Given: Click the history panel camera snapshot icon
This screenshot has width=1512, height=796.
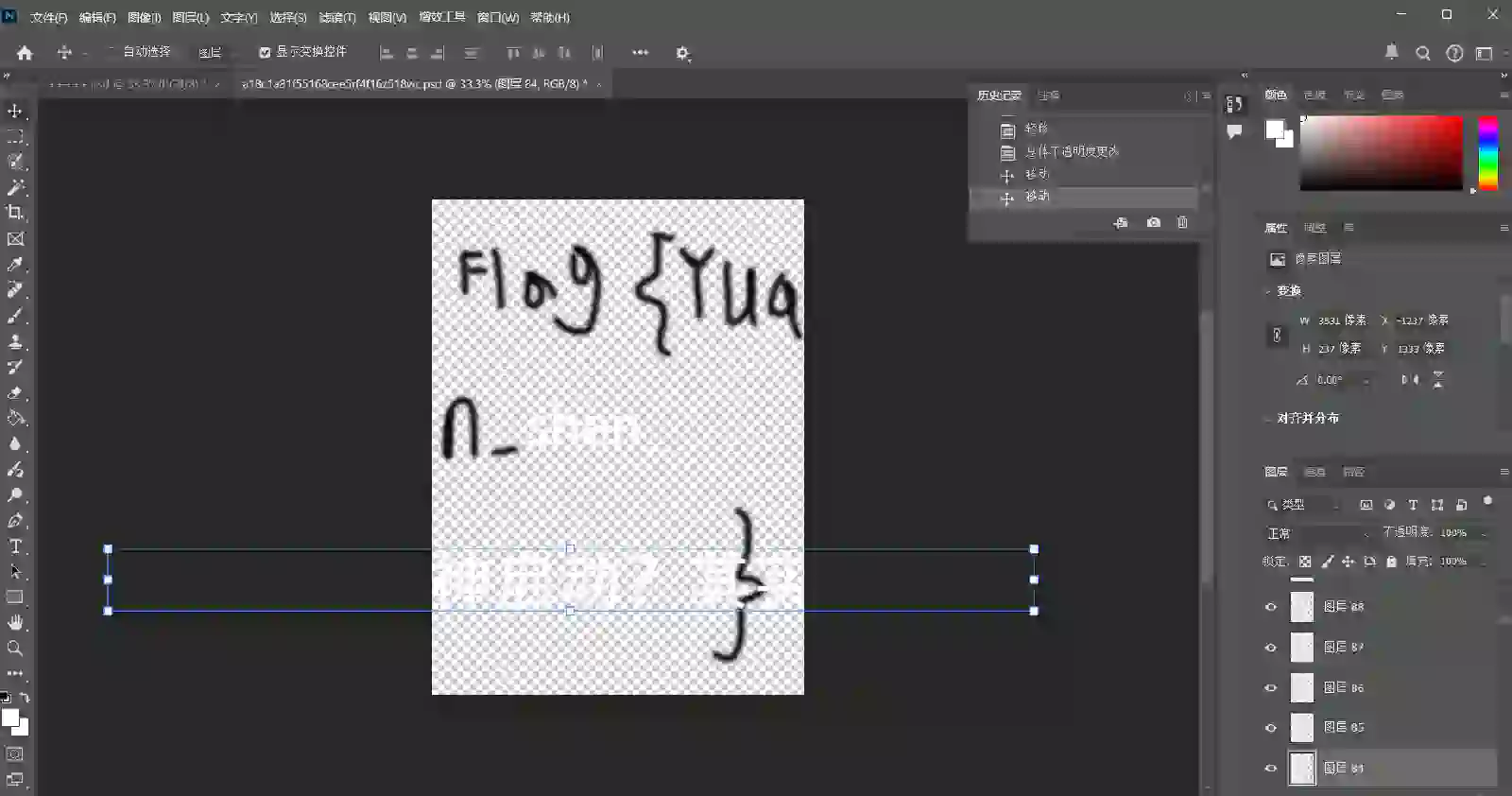Looking at the screenshot, I should pos(1153,223).
